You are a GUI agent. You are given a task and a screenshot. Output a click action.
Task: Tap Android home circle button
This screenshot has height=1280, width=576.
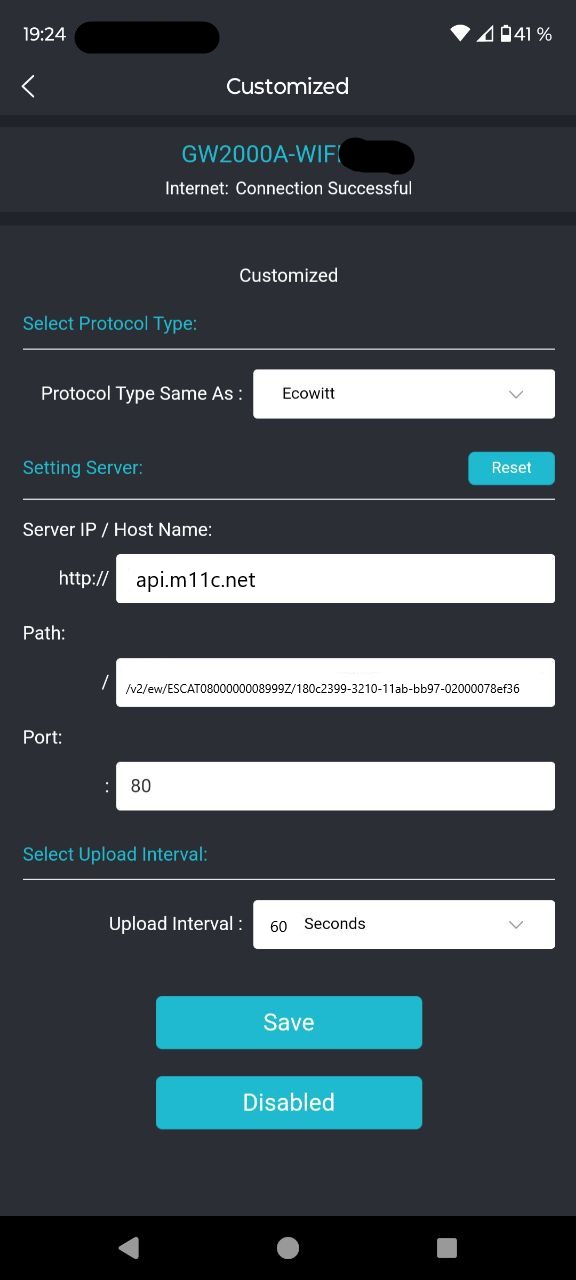[x=288, y=1247]
